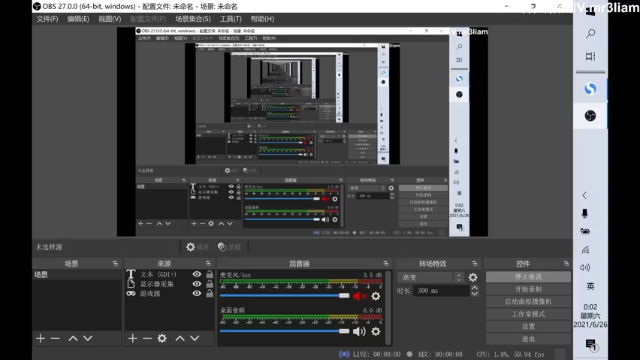The width and height of the screenshot is (640, 360).
Task: Open Task View icon on taskbar
Action: (x=590, y=56)
